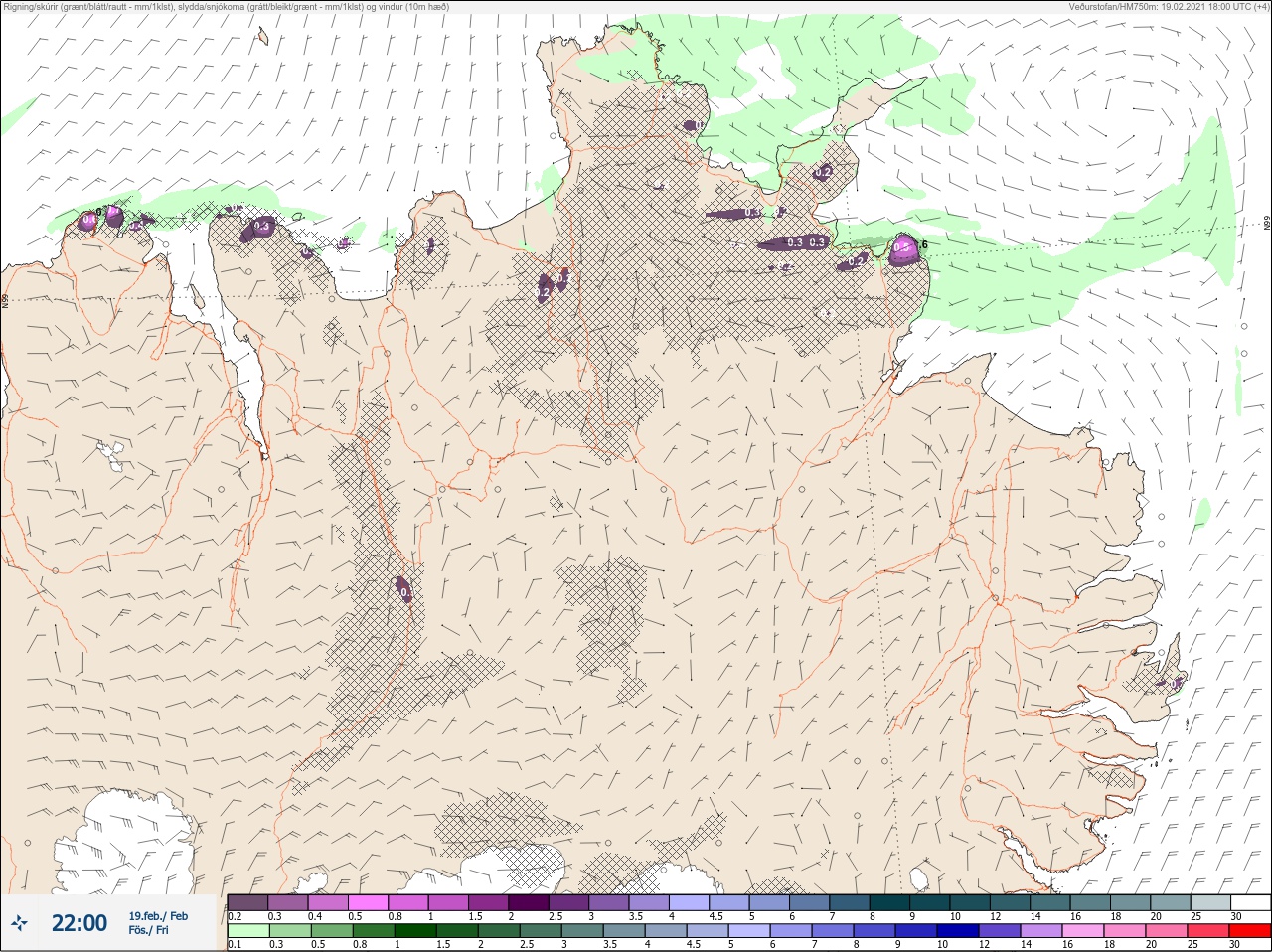1272x952 pixels.
Task: Select lower legend swatch between 5 and 6
Action: [x=749, y=930]
